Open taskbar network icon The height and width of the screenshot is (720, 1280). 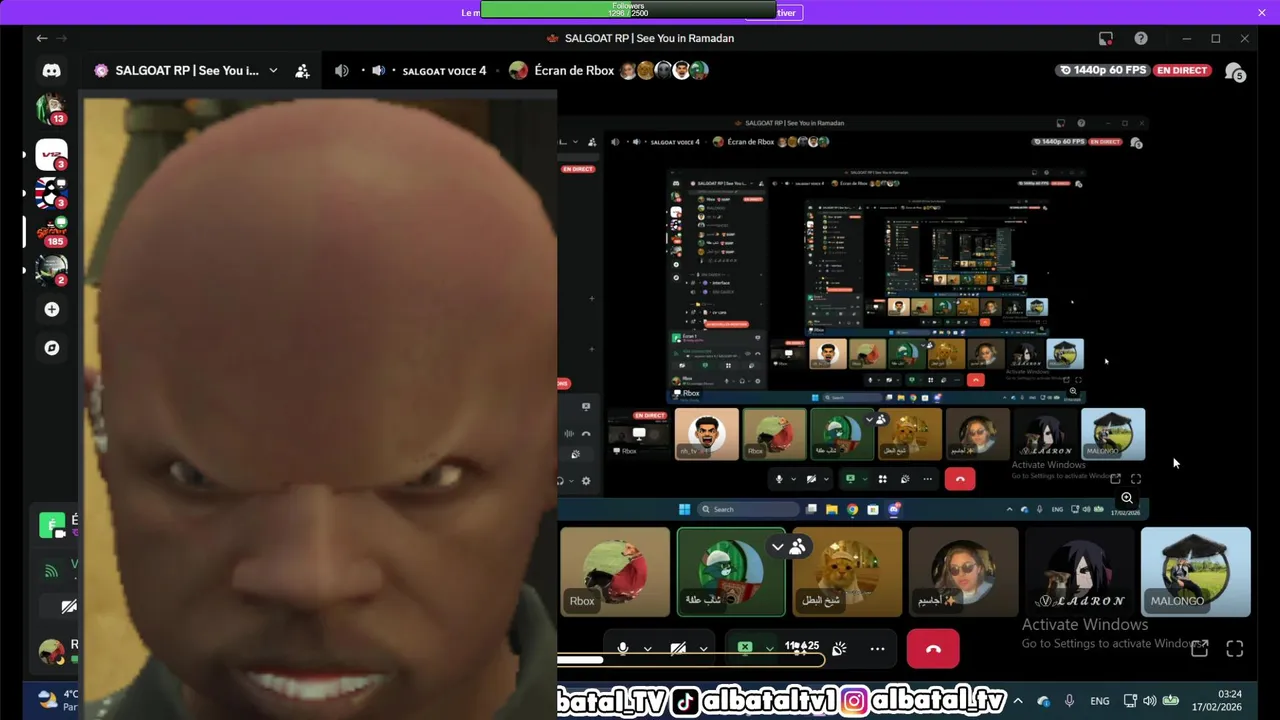1130,701
